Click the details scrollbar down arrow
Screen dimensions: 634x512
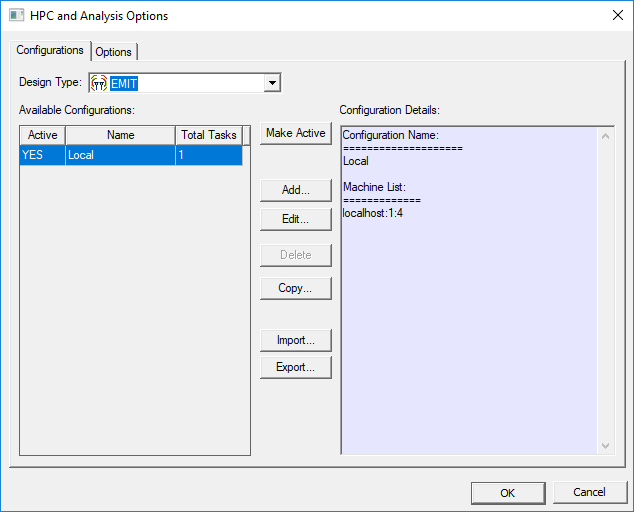(x=605, y=446)
